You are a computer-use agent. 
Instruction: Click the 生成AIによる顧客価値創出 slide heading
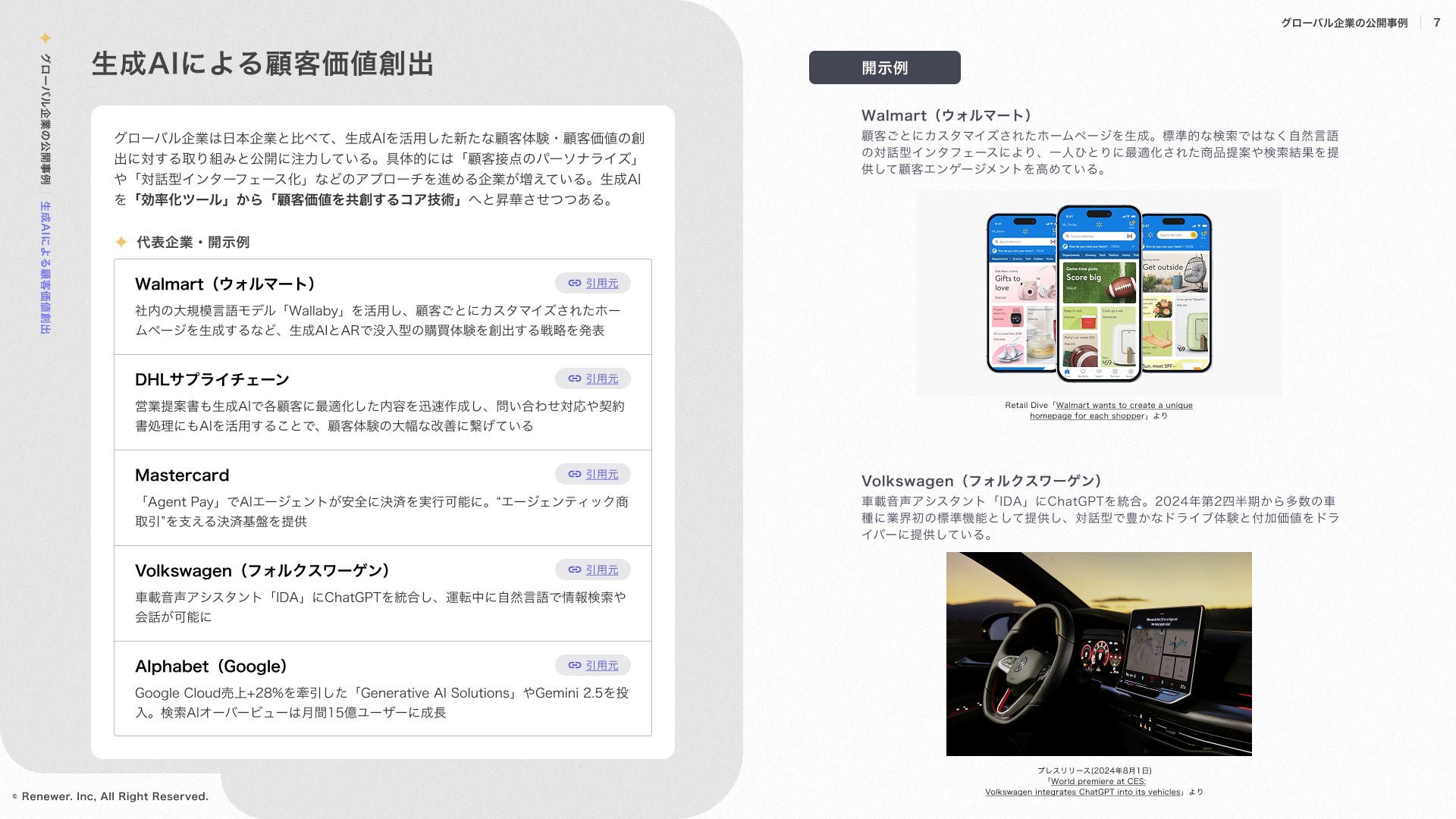click(262, 64)
